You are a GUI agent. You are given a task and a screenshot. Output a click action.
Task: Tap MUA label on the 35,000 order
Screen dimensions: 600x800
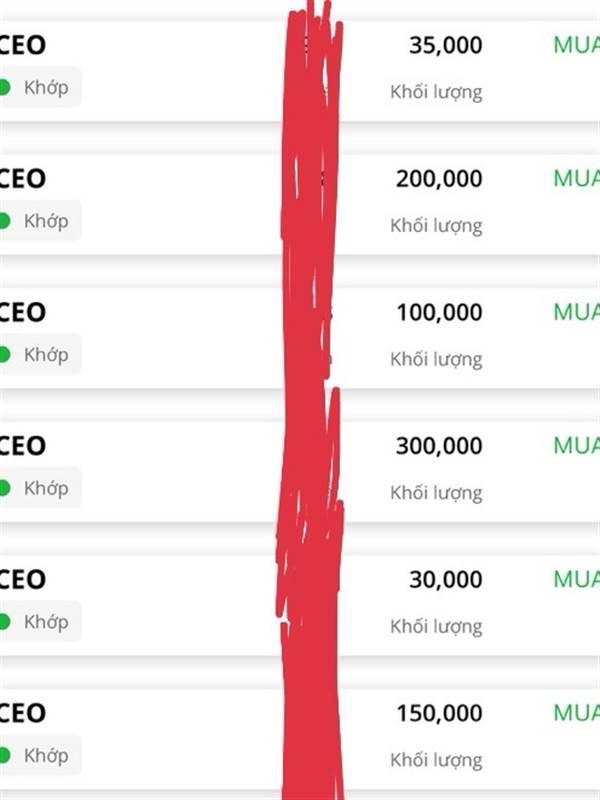(576, 44)
